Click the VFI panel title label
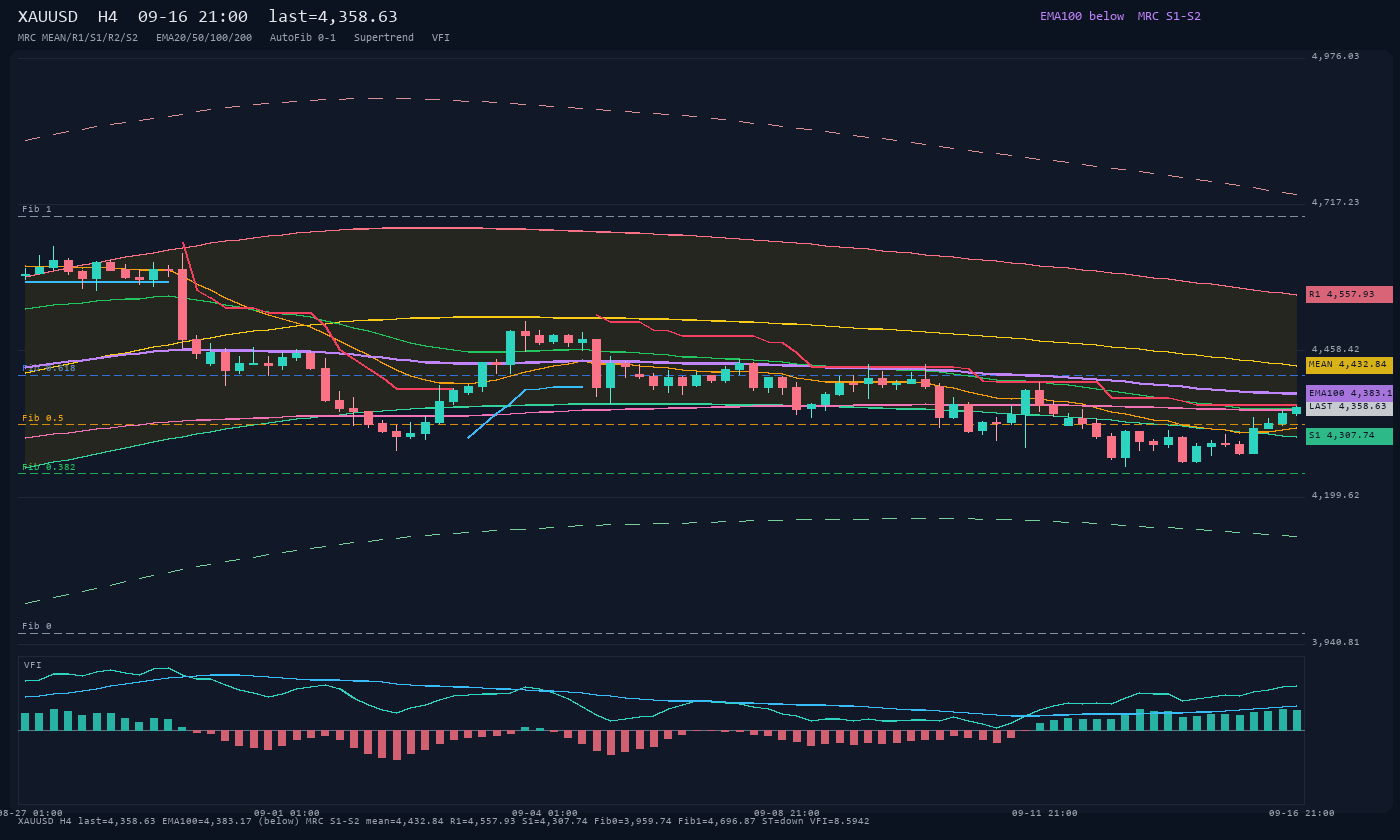 [x=33, y=665]
